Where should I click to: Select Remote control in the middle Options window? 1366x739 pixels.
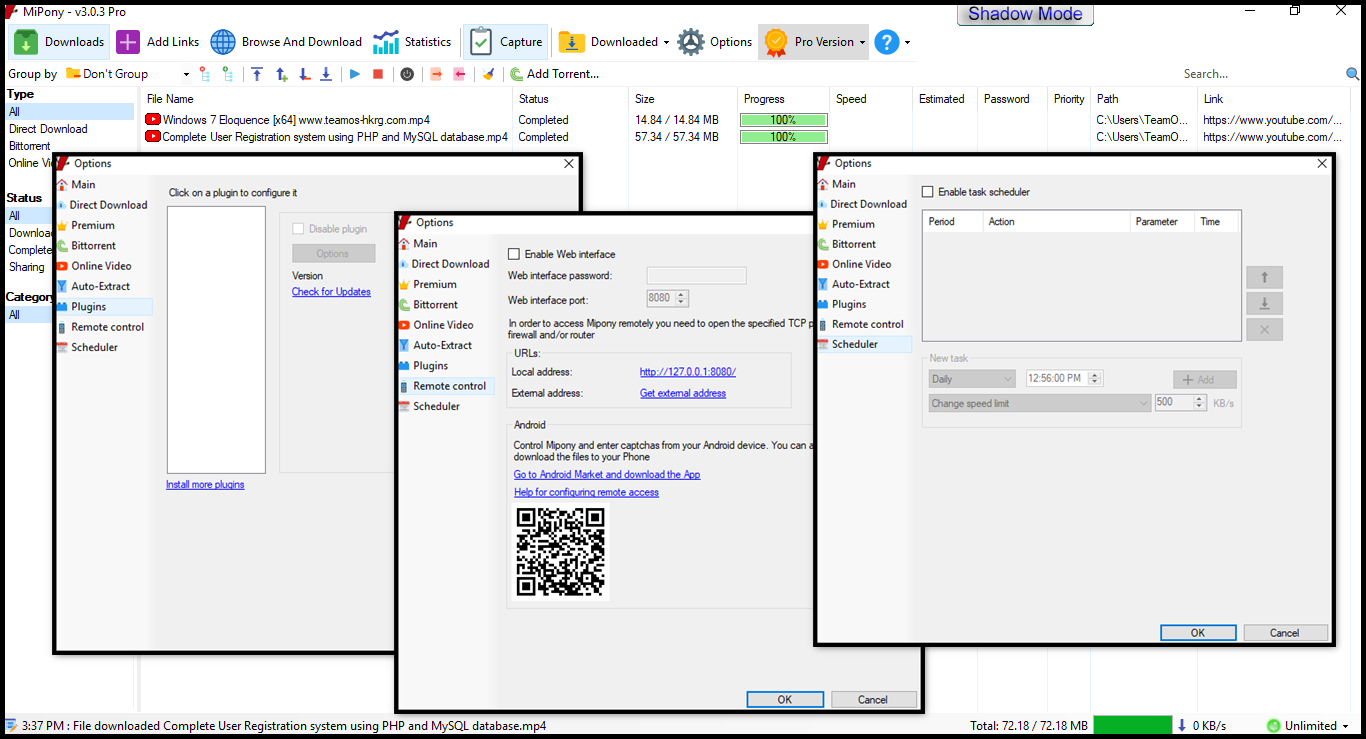[446, 386]
